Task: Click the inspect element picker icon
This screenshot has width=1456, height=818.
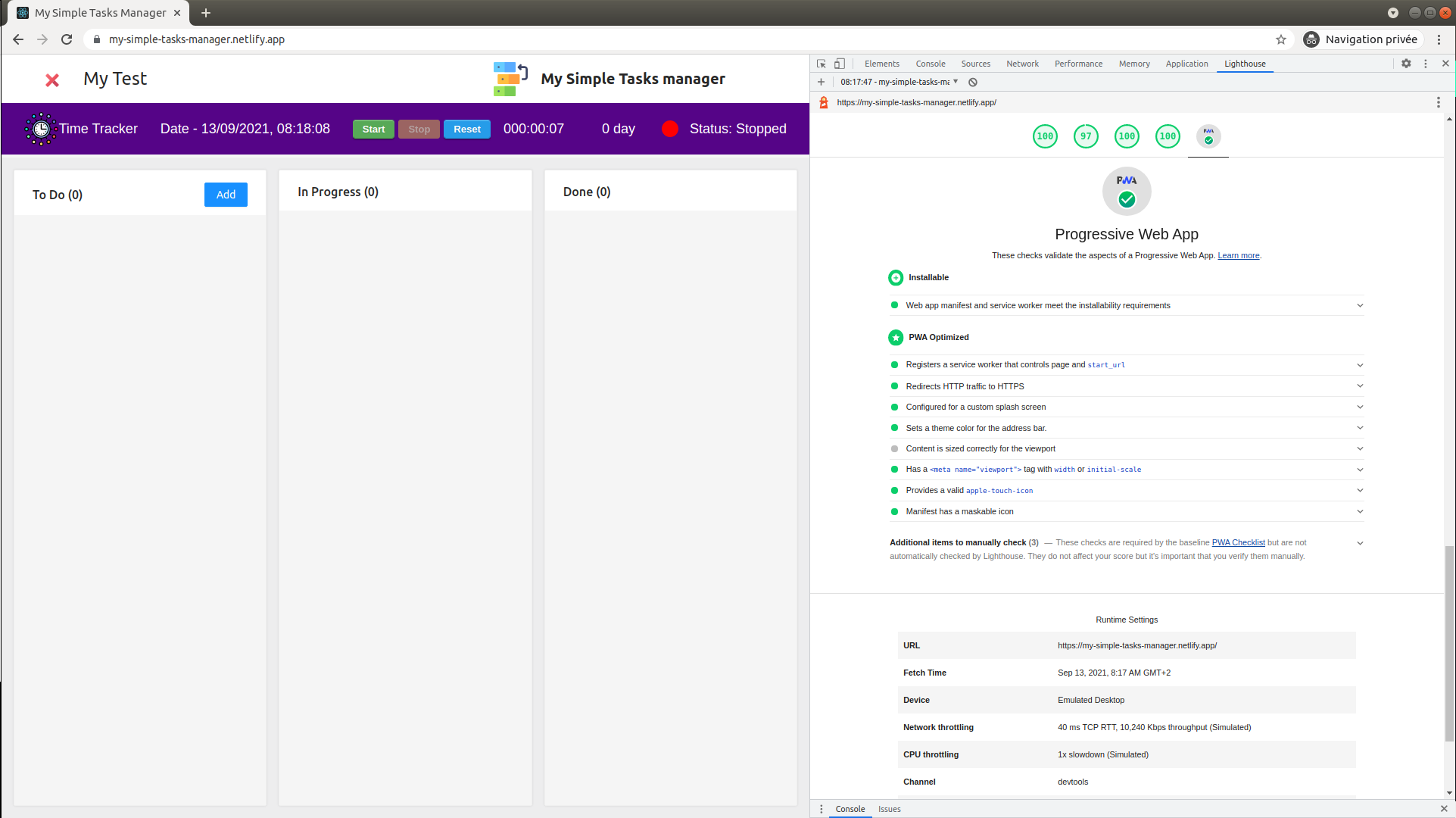Action: (x=822, y=64)
